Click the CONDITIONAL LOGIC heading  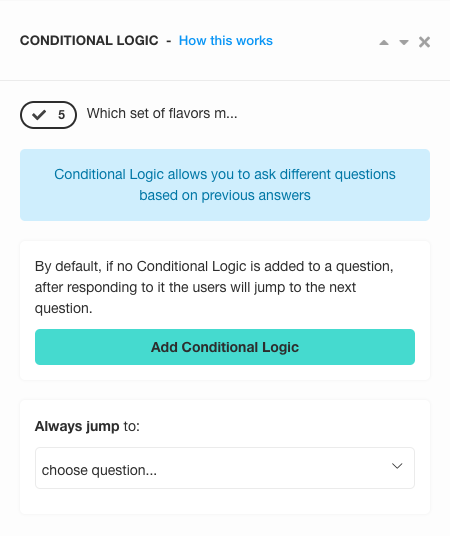click(89, 41)
